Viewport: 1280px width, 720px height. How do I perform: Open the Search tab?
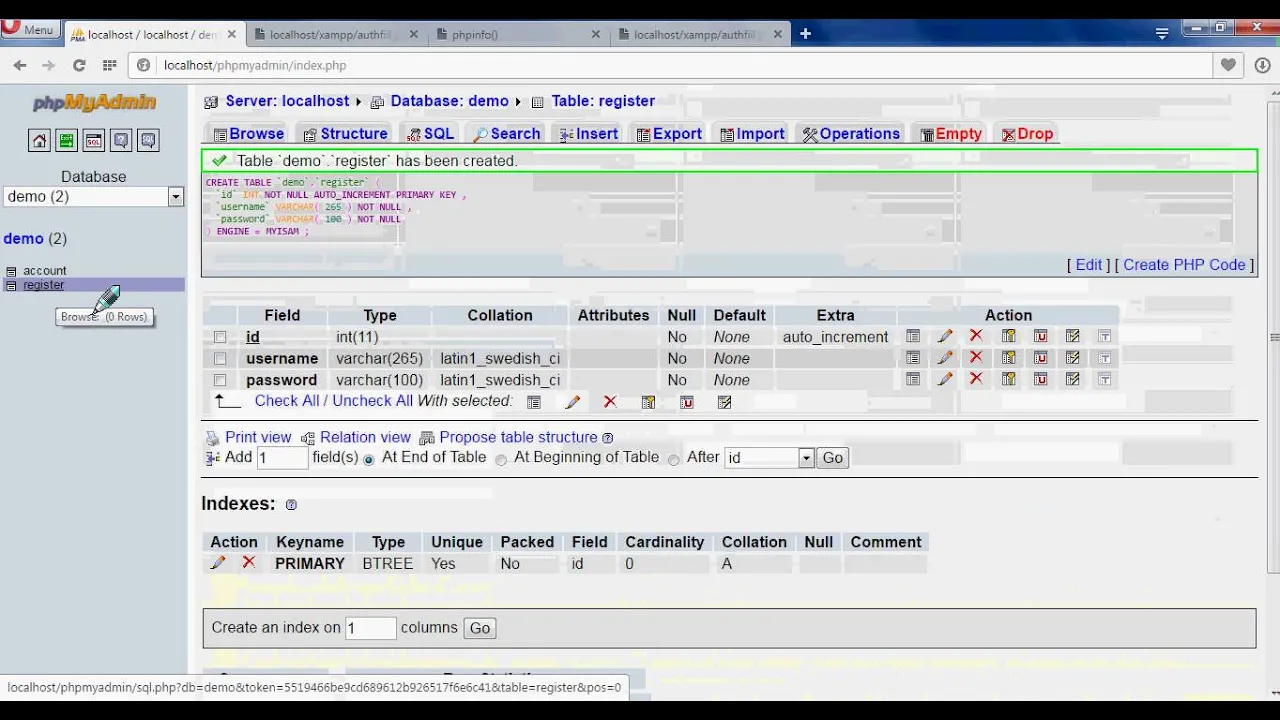click(x=506, y=134)
